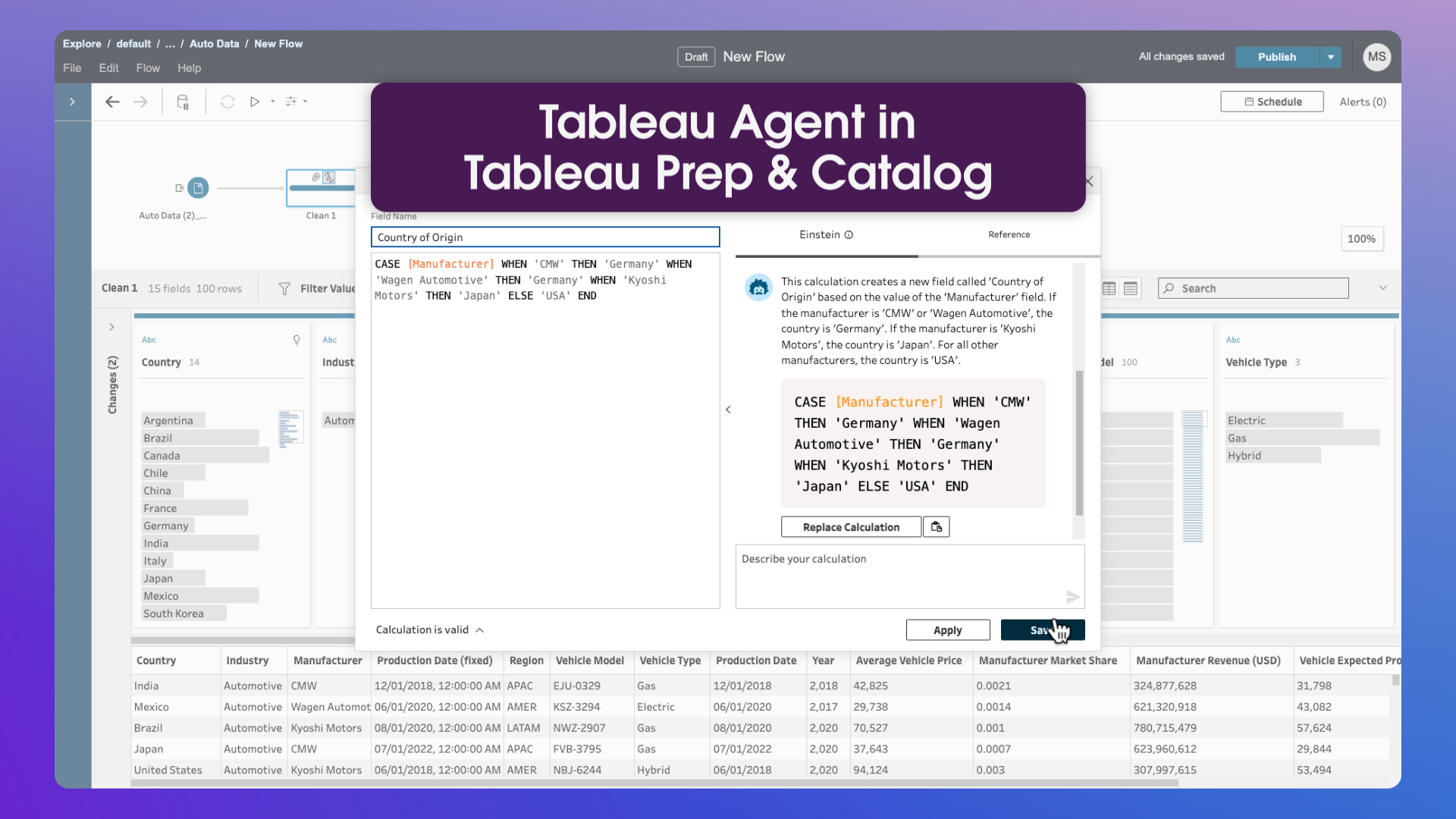Click the Run Flow play button icon
Viewport: 1456px width, 819px height.
click(255, 101)
